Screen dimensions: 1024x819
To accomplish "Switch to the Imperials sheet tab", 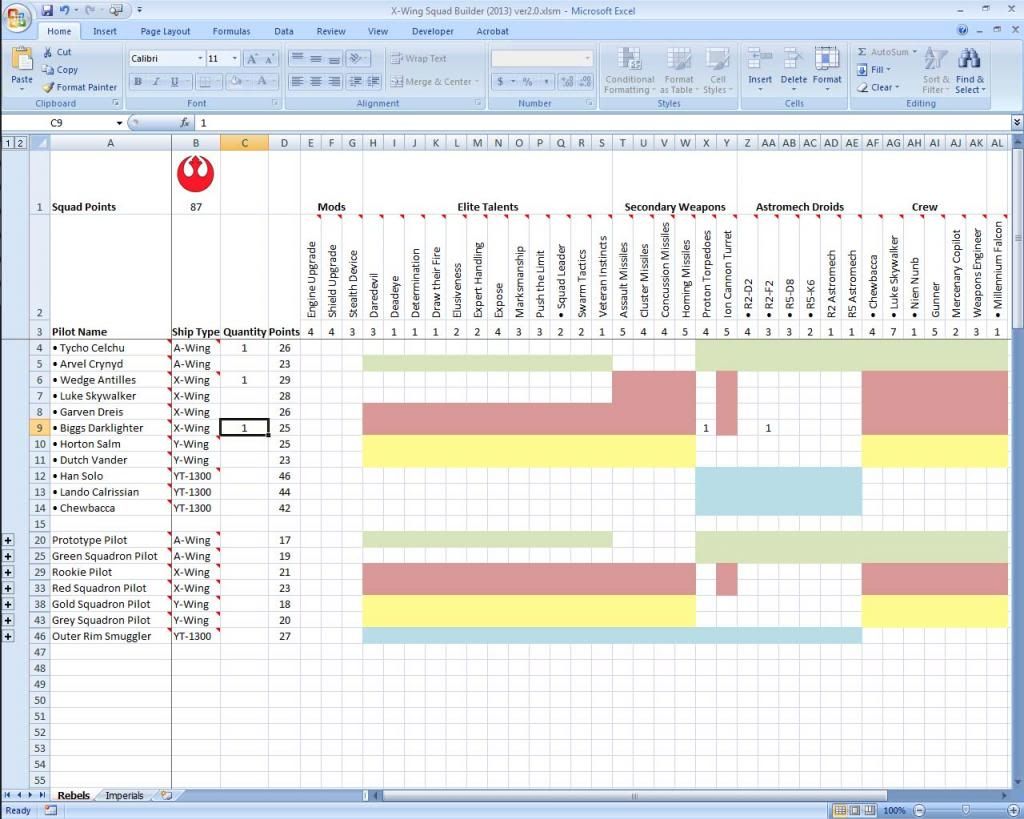I will (x=125, y=796).
